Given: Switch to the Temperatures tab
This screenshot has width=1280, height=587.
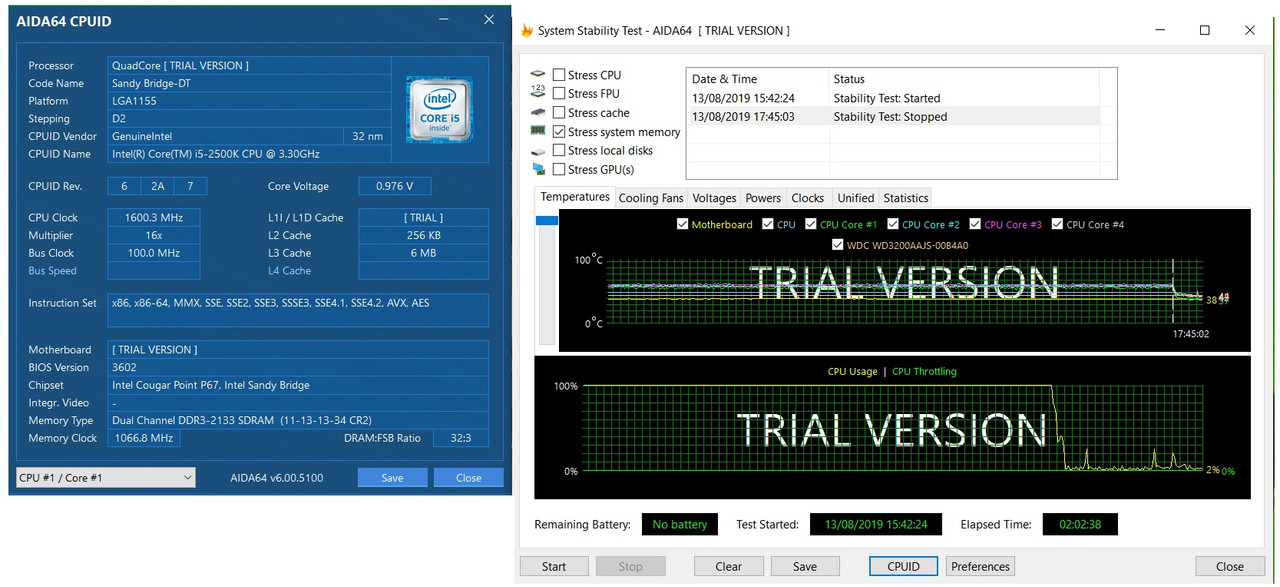Looking at the screenshot, I should (x=575, y=197).
